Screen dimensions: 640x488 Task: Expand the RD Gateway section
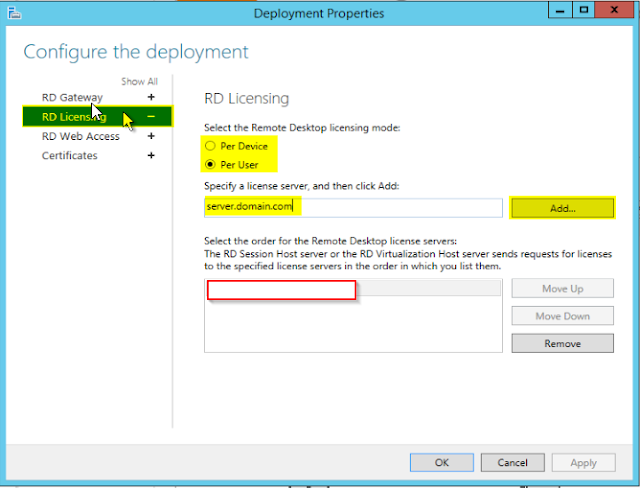click(151, 97)
